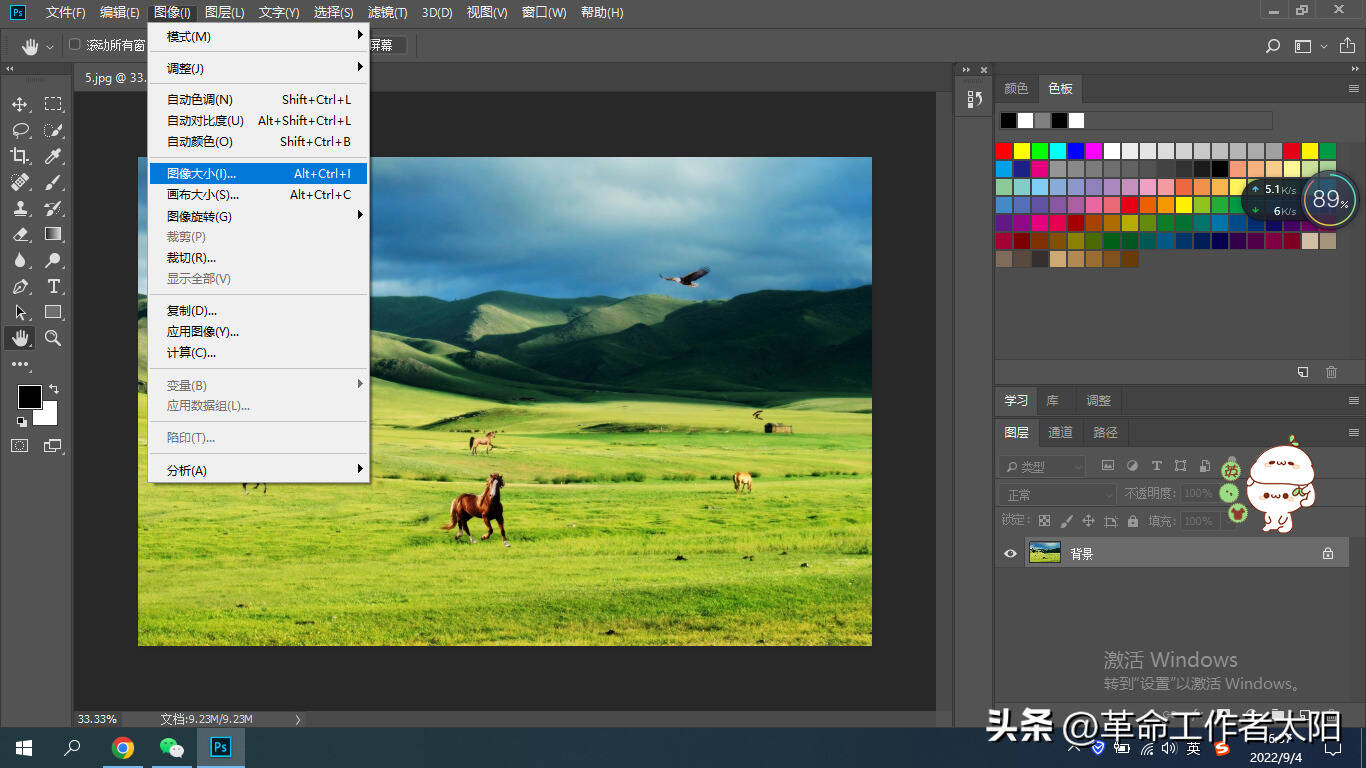Switch to the 通道 tab
The height and width of the screenshot is (768, 1366).
click(1060, 432)
